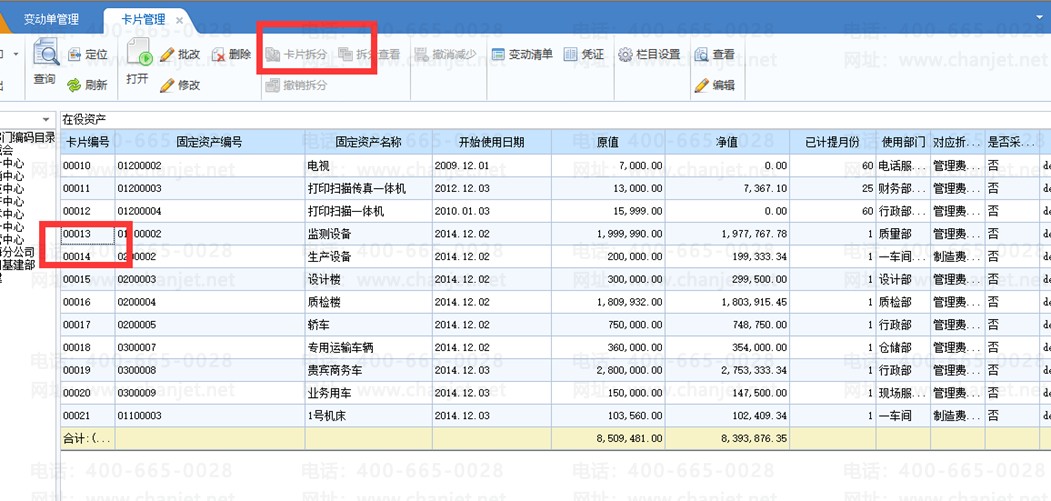Select card number 00010 cell
Screen dimensions: 1051x501
[88, 166]
